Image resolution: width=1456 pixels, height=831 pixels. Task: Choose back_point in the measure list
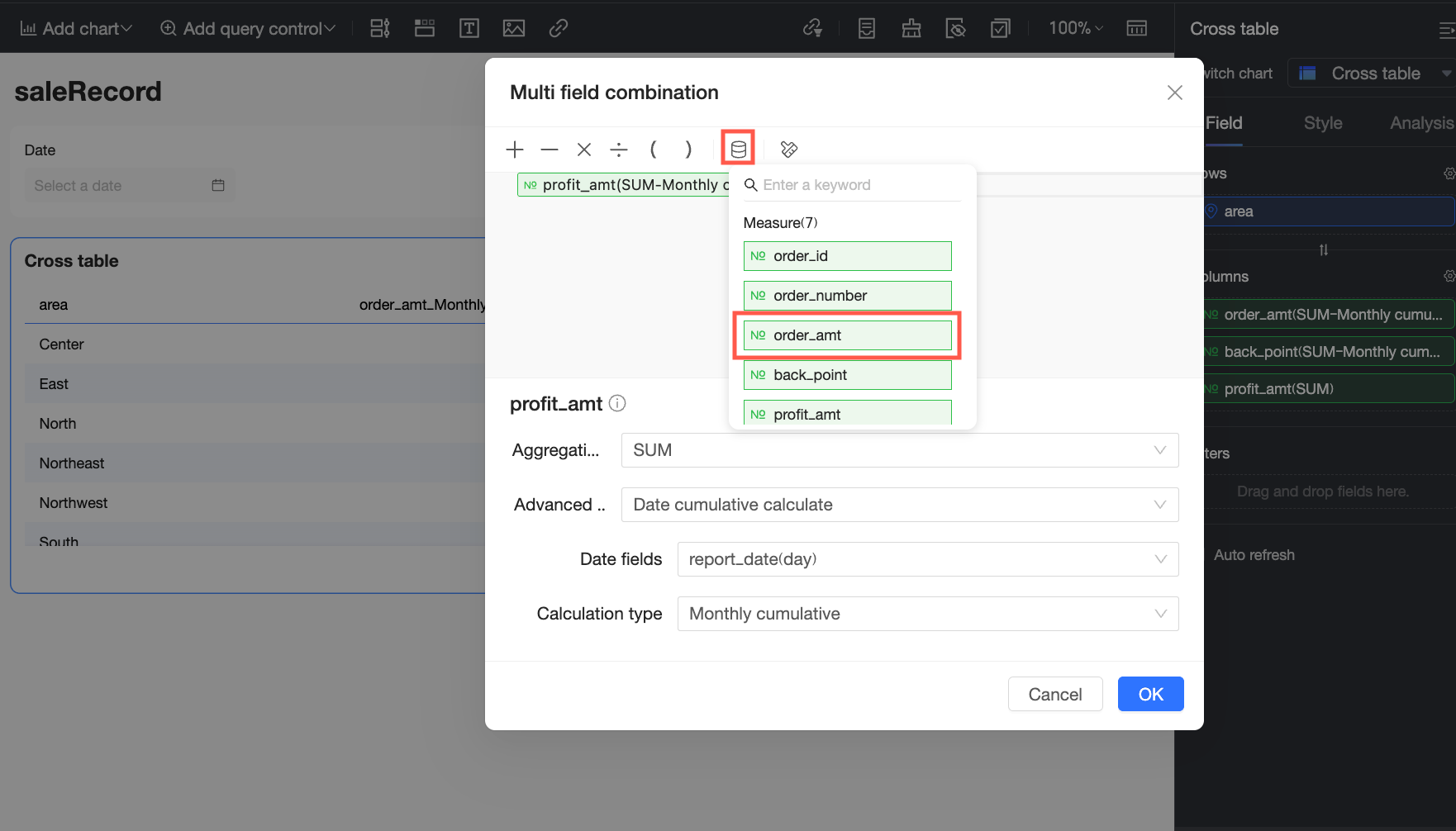point(847,375)
